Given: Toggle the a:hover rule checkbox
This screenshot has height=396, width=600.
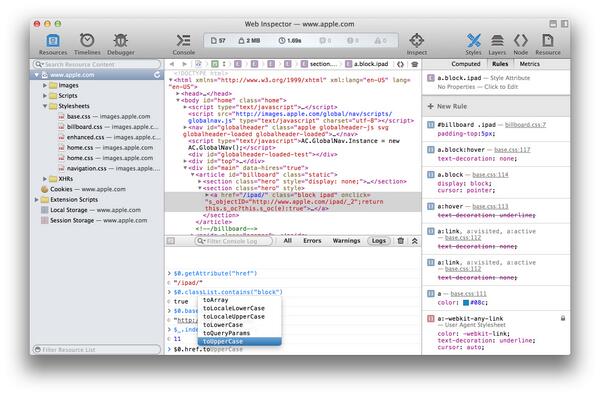Looking at the screenshot, I should pos(430,206).
